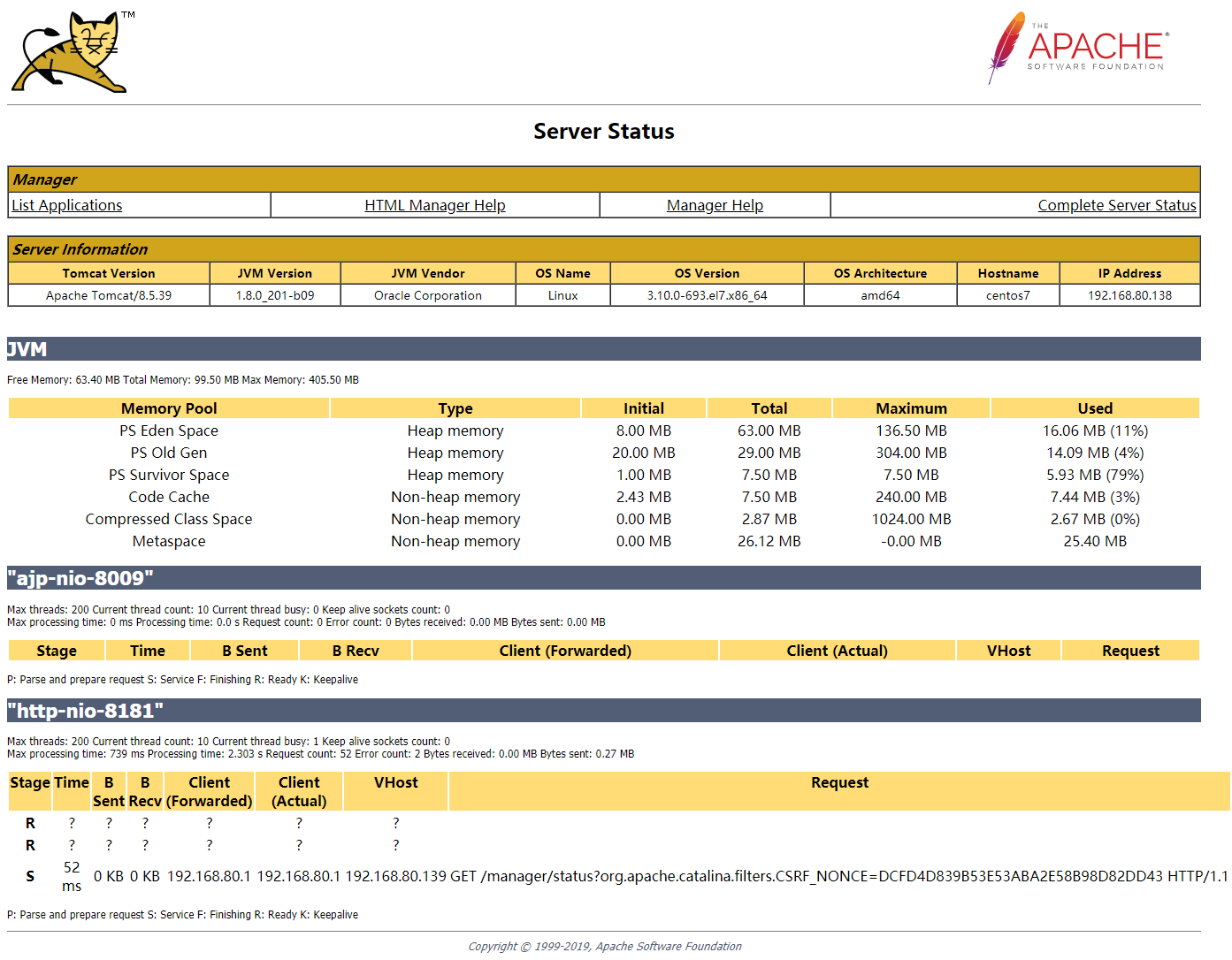
Task: Open the Manager Help link
Action: coord(715,205)
